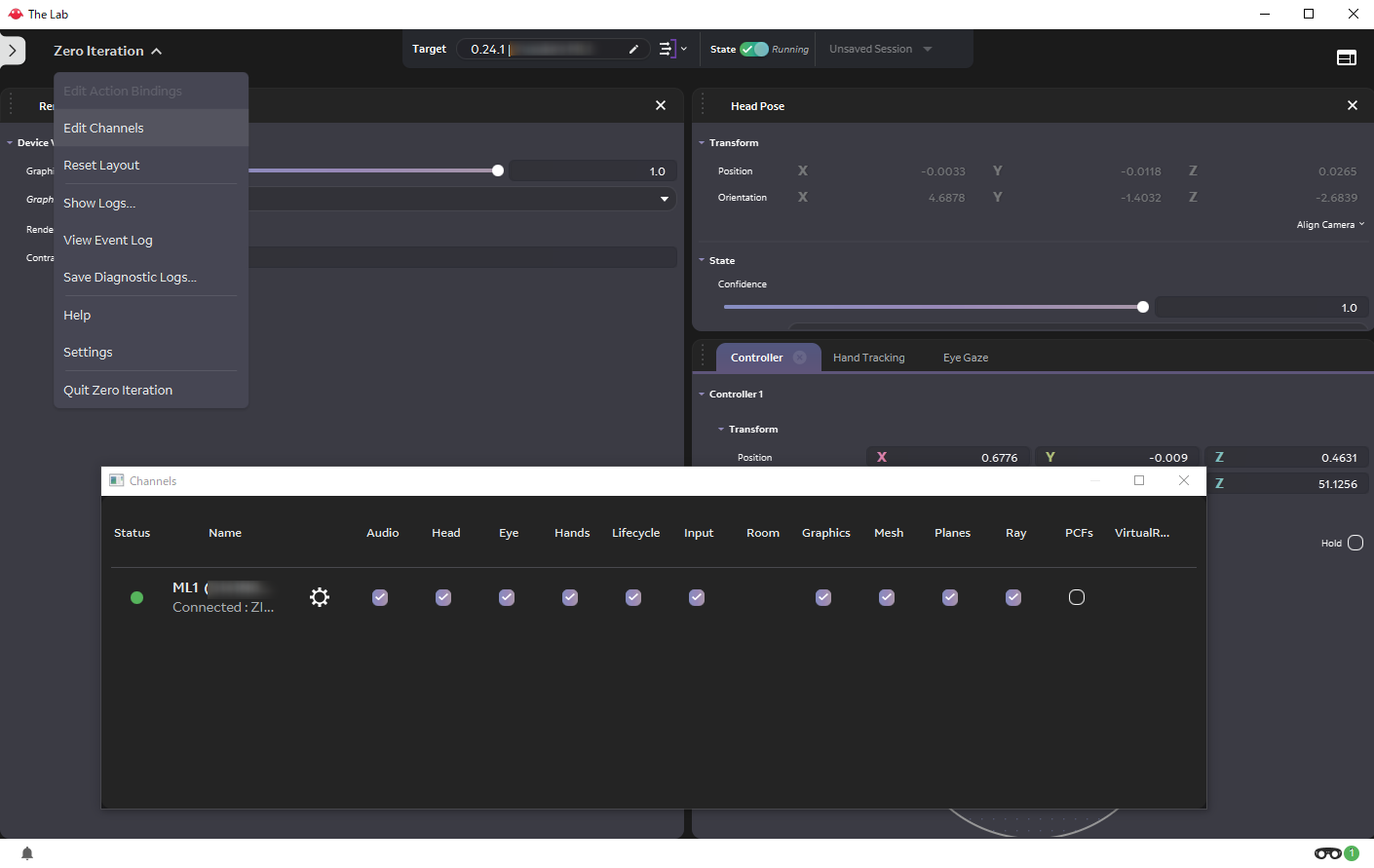This screenshot has height=868, width=1374.
Task: Click the pencil edit icon beside the Target field
Action: click(633, 49)
